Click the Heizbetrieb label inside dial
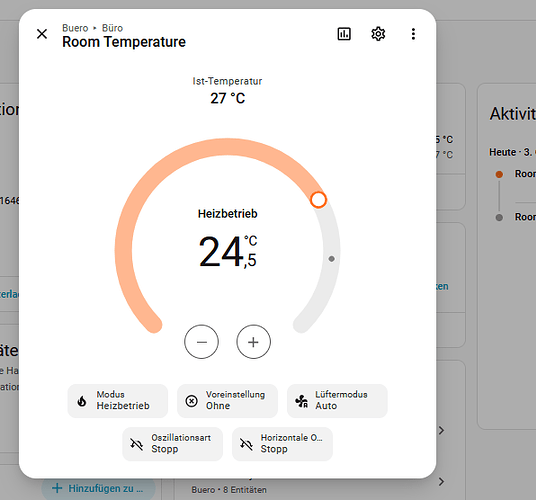 click(227, 214)
